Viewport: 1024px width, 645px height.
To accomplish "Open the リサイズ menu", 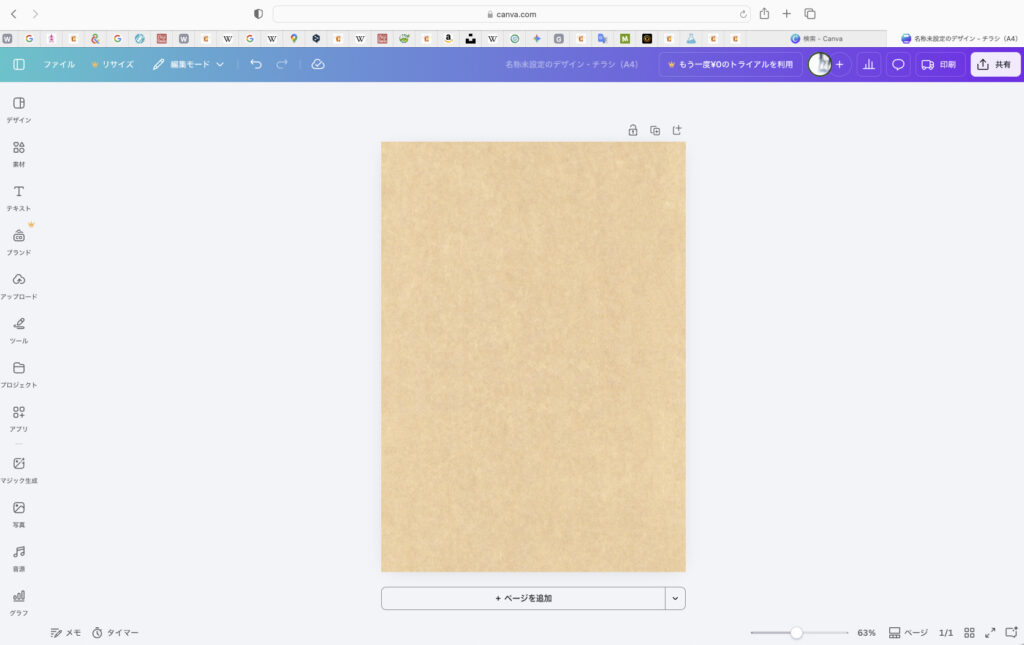I will point(112,64).
